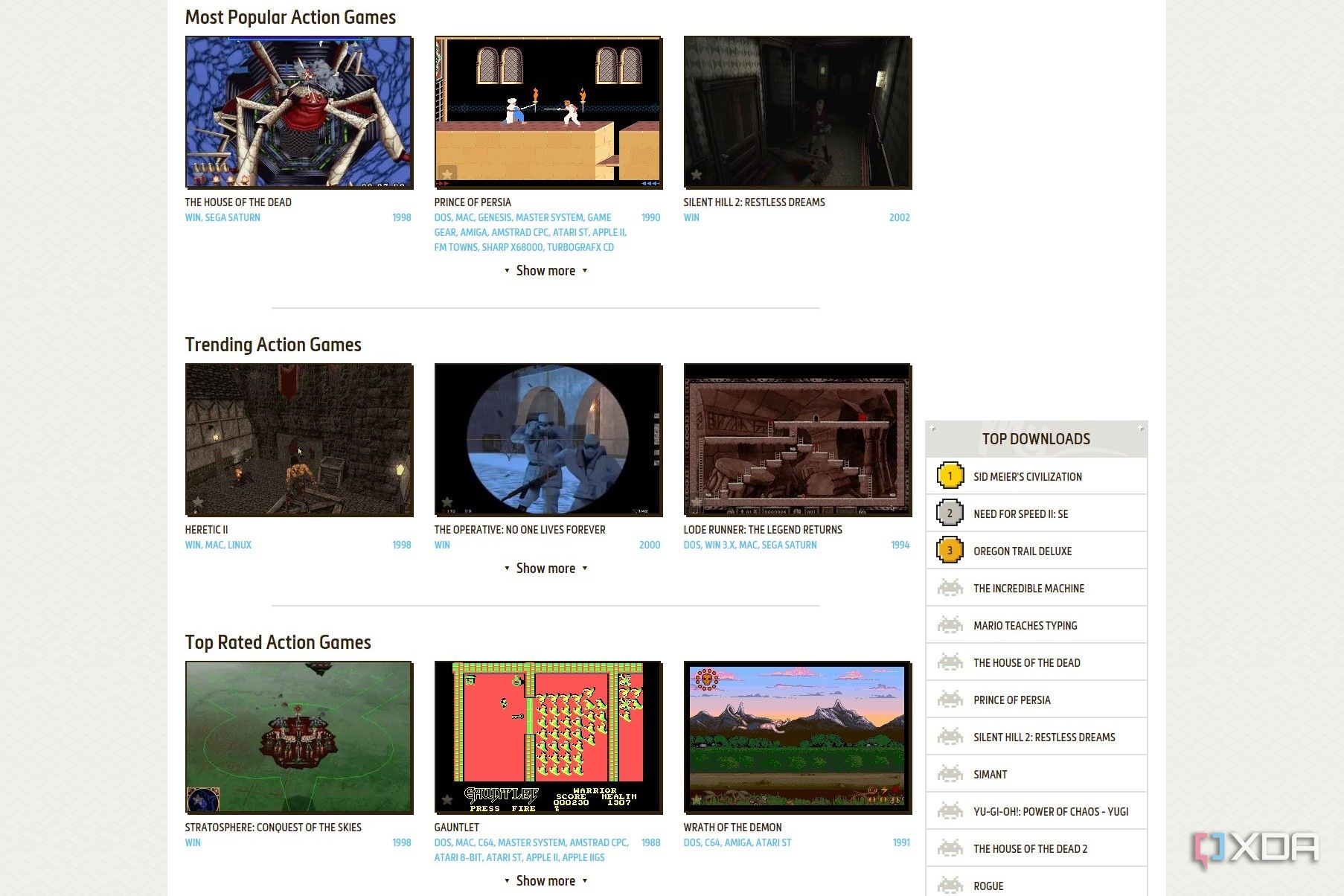Select Silent Hill 2: Restless Dreams in Top Downloads

pos(1044,737)
